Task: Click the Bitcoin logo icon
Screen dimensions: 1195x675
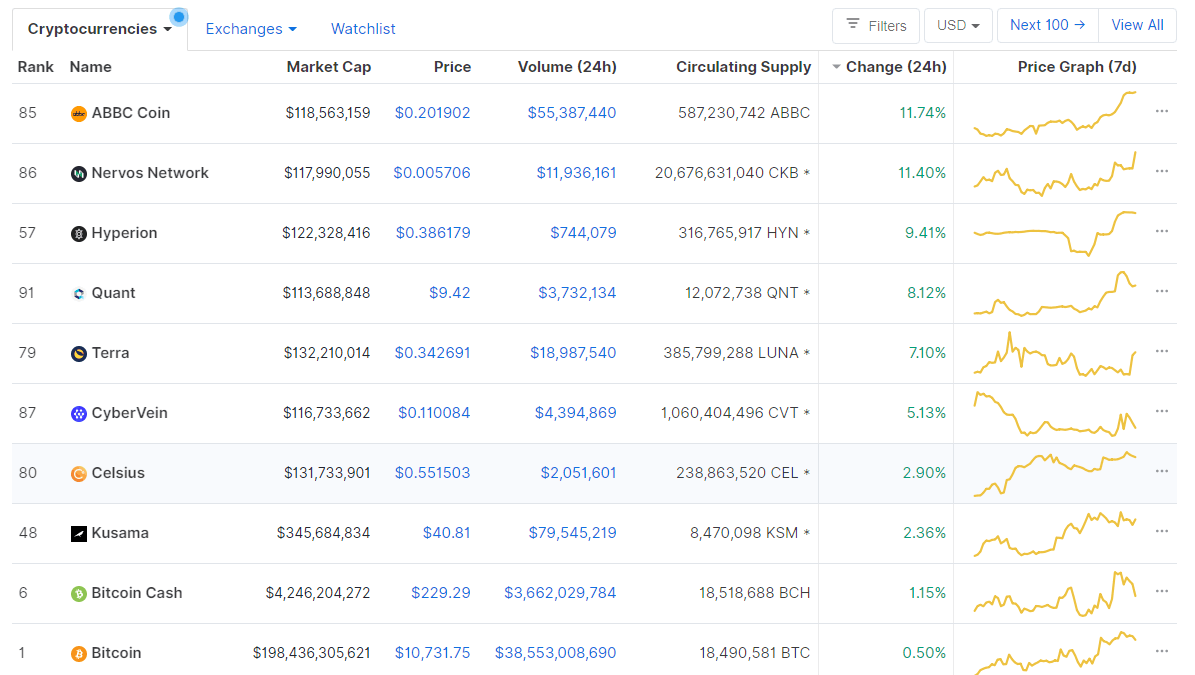Action: (78, 654)
